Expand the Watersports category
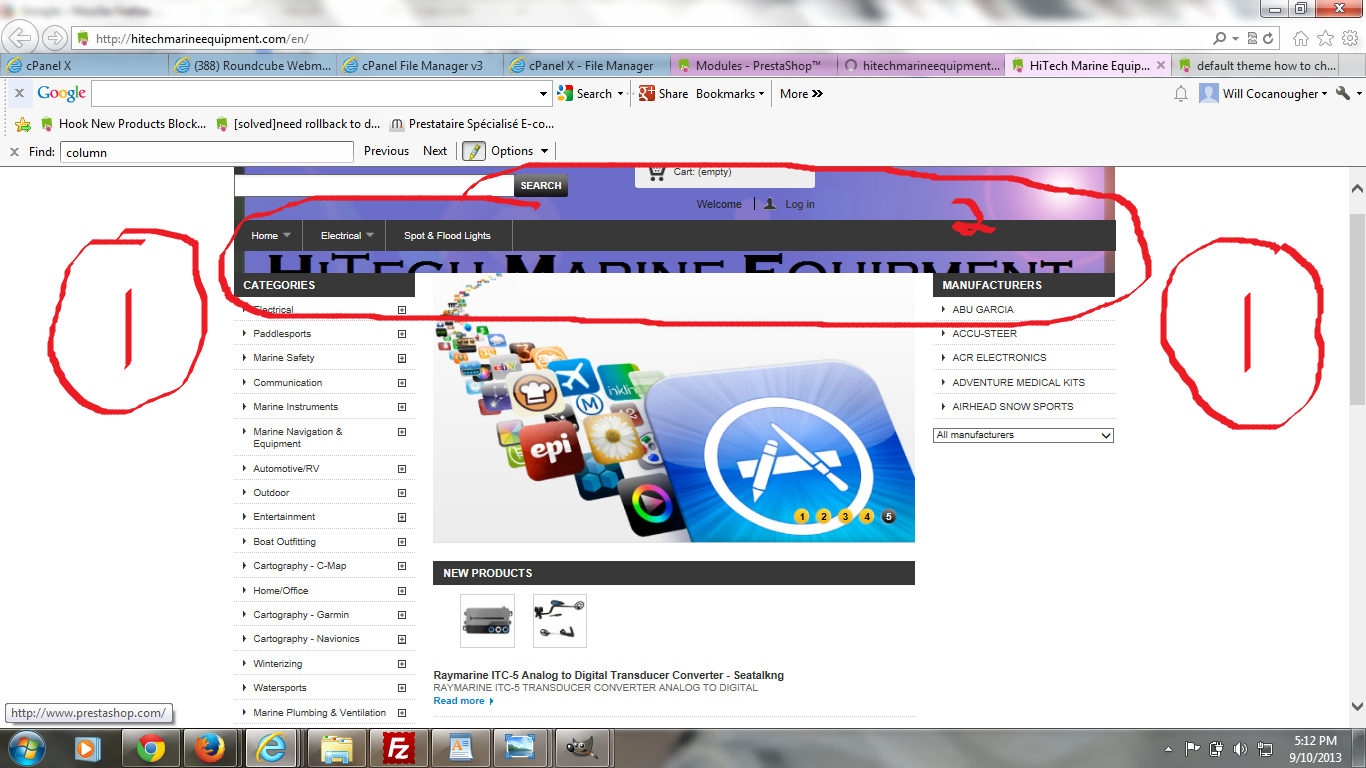This screenshot has width=1366, height=768. (402, 688)
